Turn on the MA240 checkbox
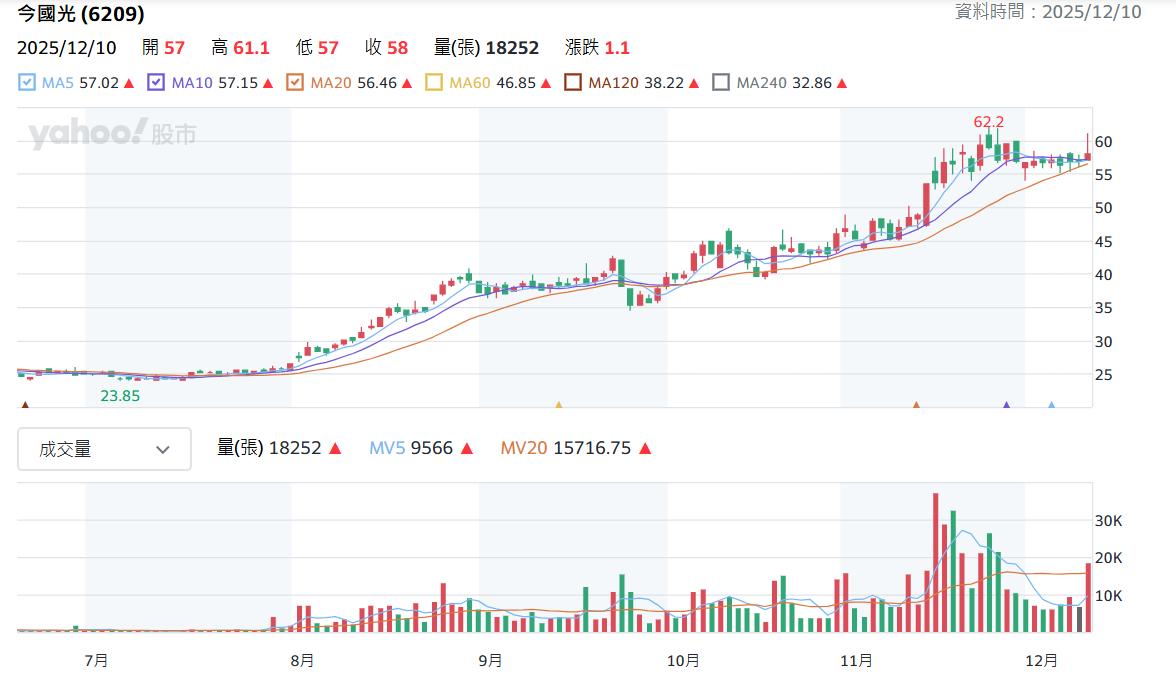 pyautogui.click(x=721, y=82)
